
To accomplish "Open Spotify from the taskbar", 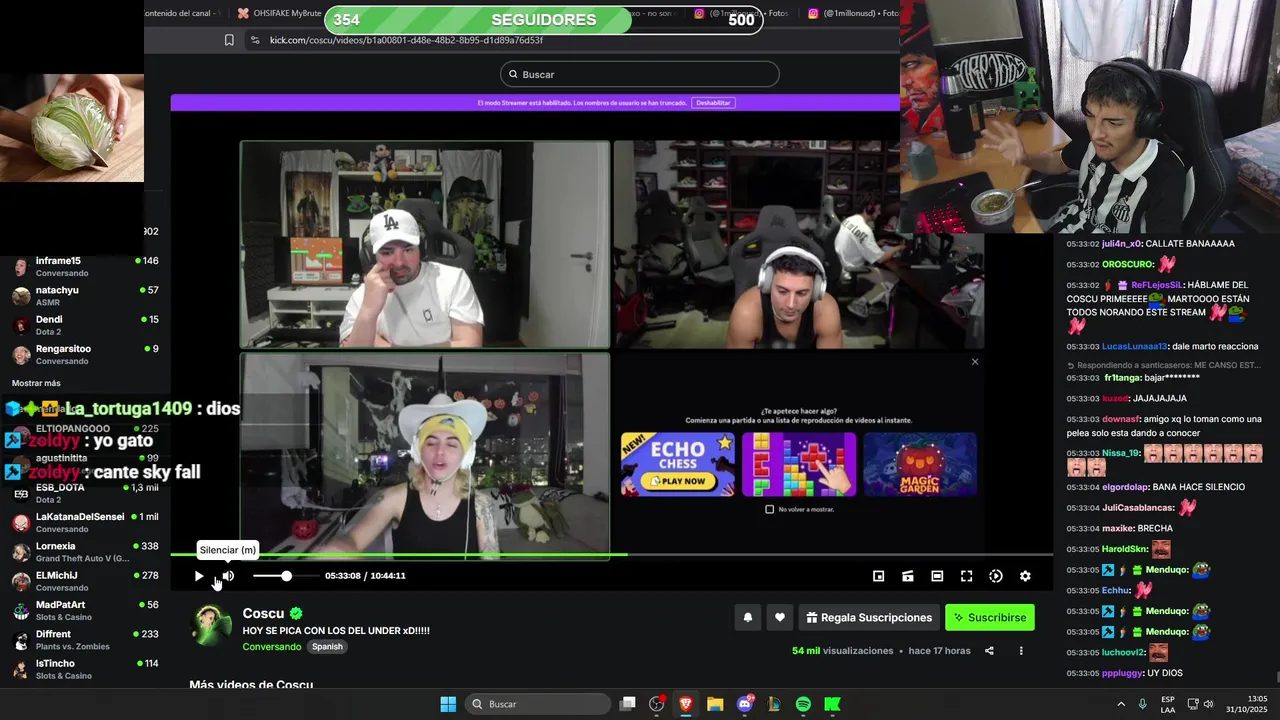I will pyautogui.click(x=803, y=704).
